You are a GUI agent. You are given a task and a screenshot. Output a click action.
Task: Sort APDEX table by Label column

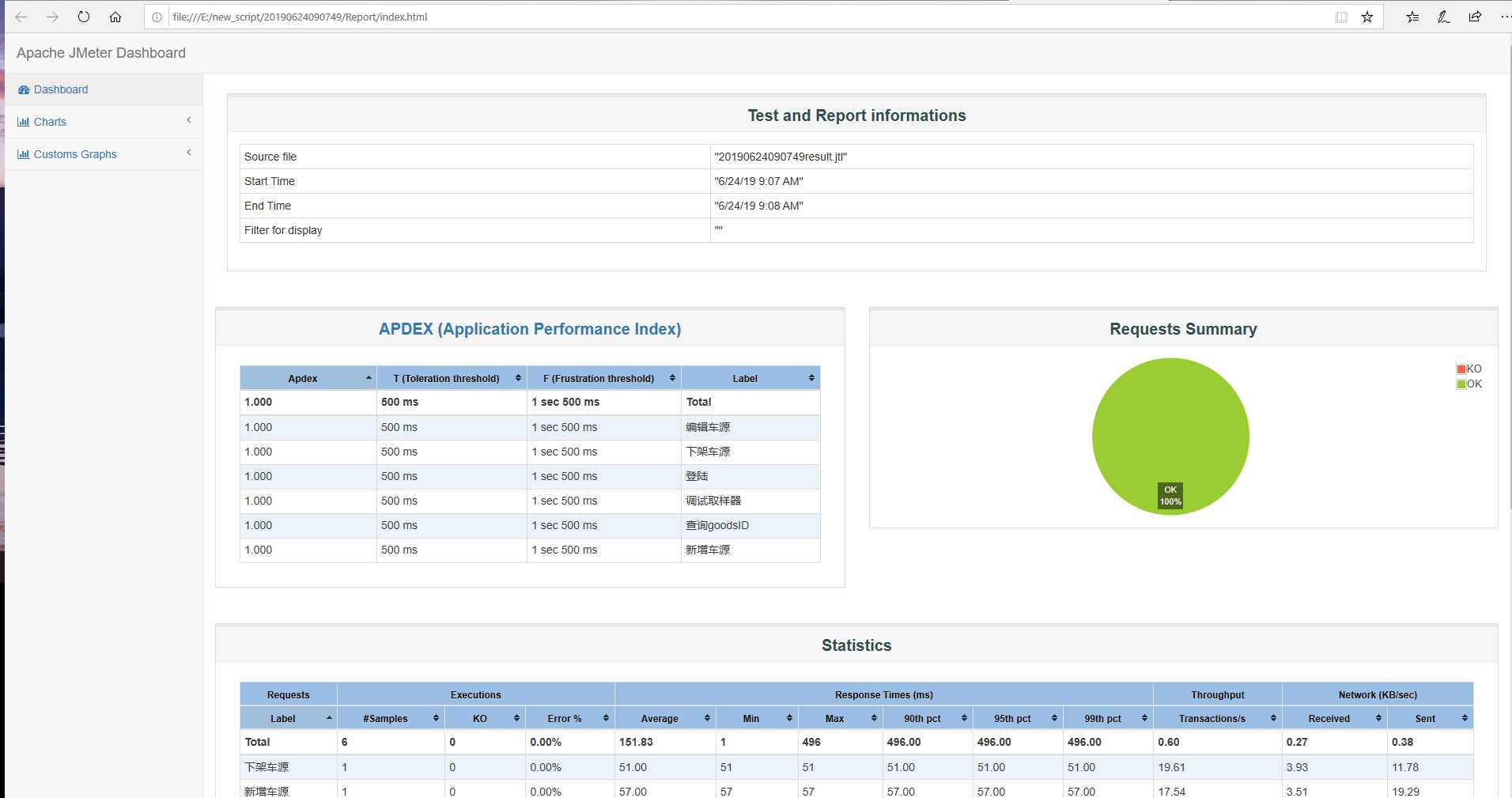(750, 378)
